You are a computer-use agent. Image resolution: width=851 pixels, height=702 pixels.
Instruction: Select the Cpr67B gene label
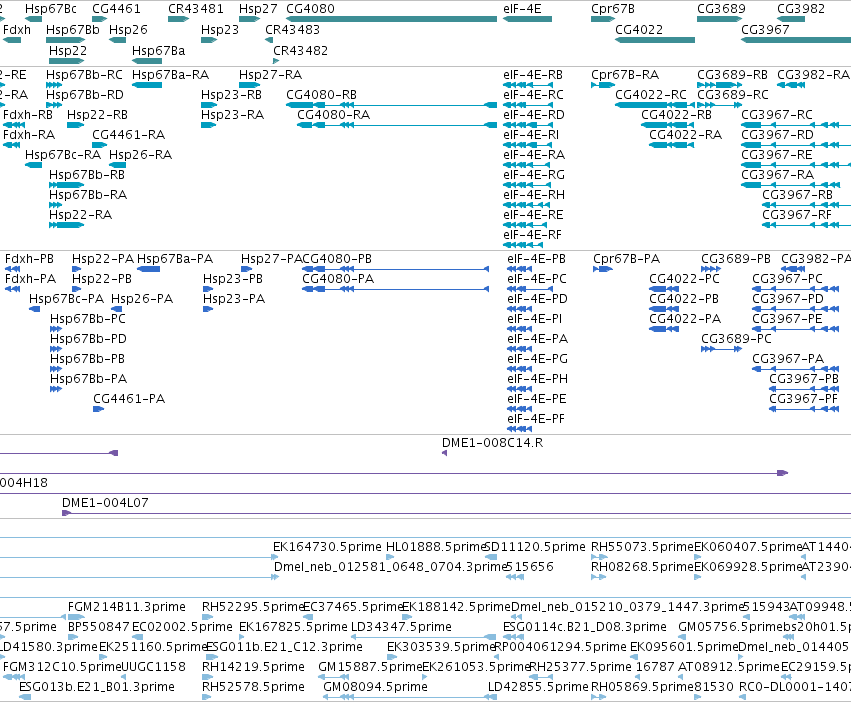click(x=613, y=9)
